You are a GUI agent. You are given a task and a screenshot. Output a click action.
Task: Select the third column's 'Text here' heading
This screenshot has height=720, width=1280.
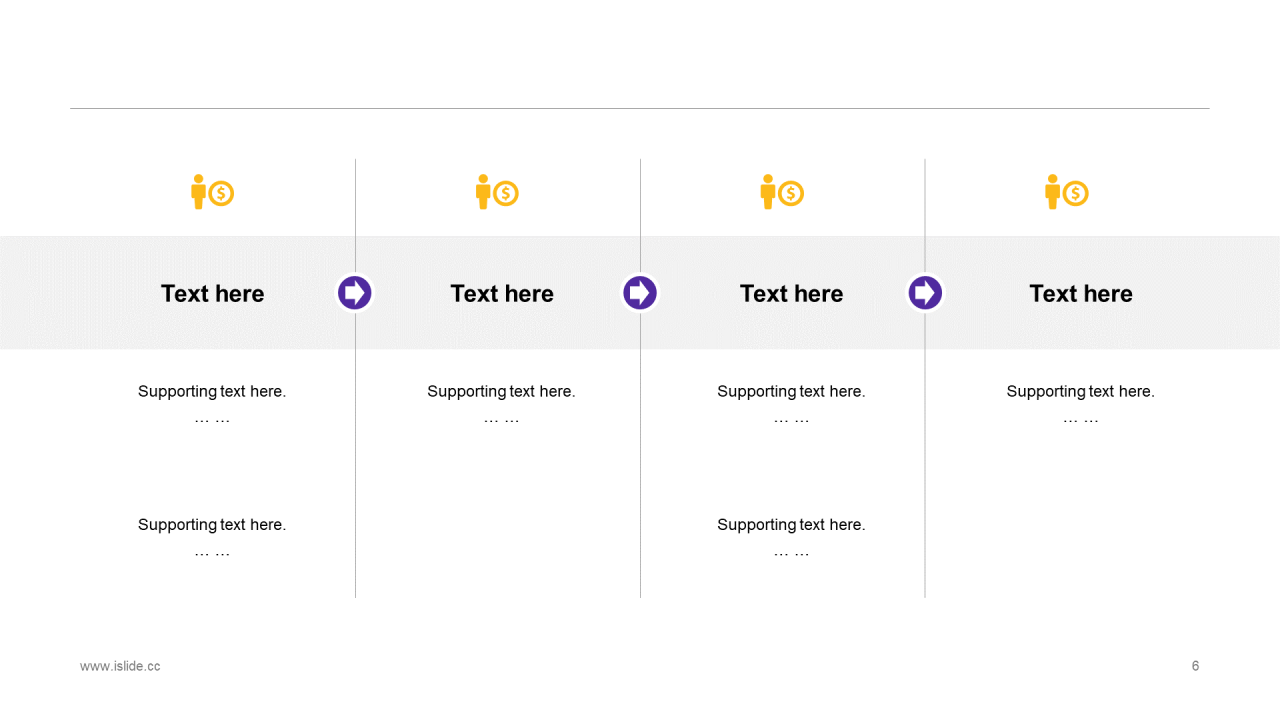coord(791,293)
